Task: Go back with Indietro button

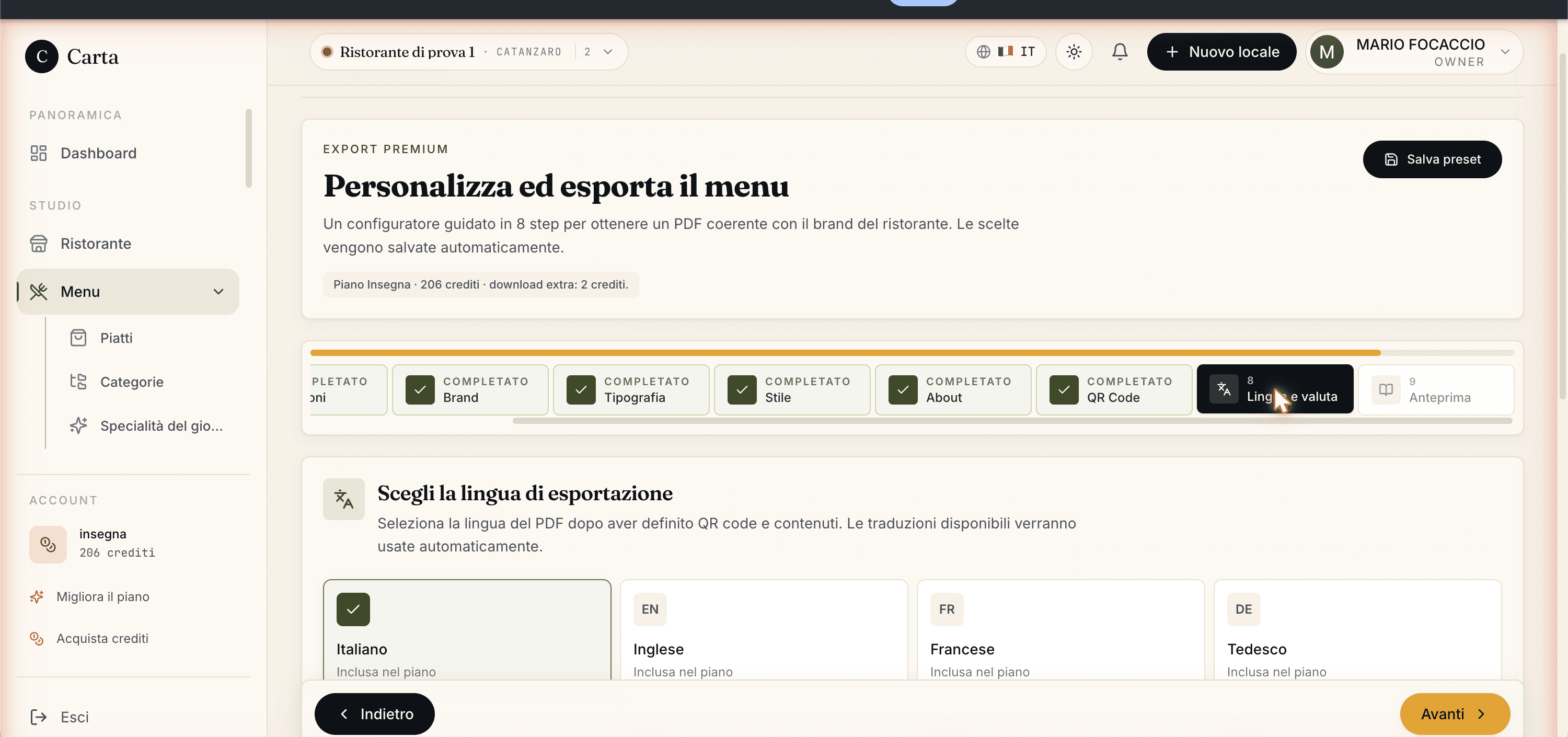Action: pyautogui.click(x=374, y=714)
